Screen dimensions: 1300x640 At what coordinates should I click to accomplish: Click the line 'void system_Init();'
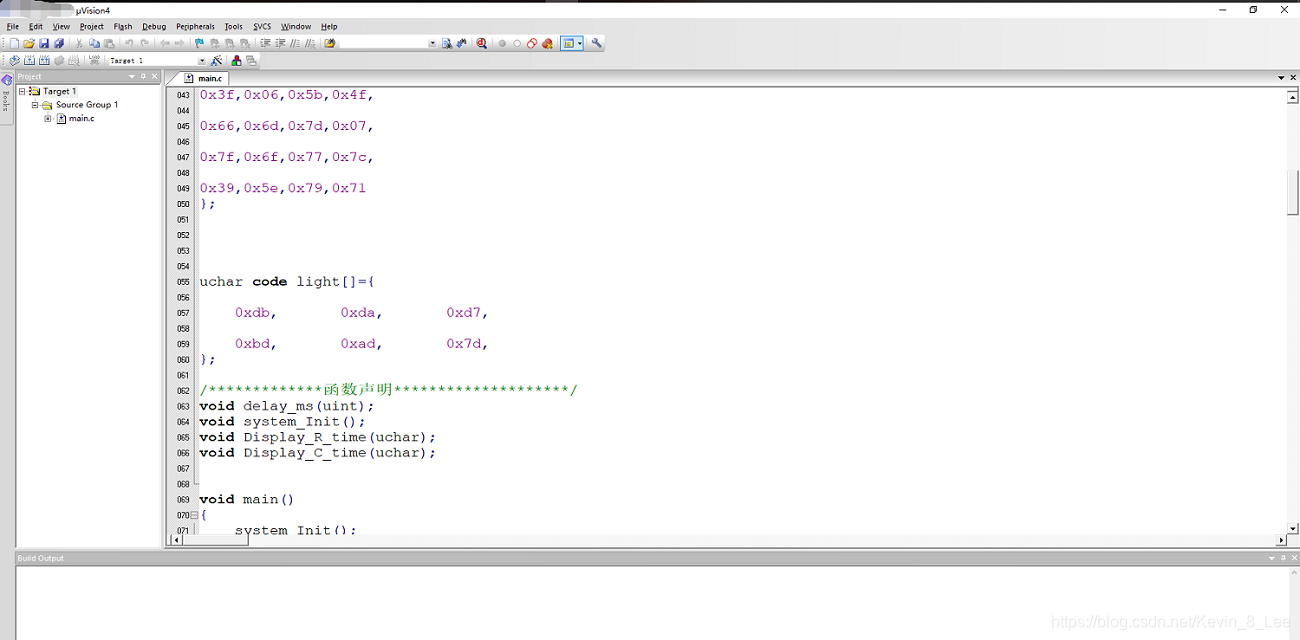[282, 421]
